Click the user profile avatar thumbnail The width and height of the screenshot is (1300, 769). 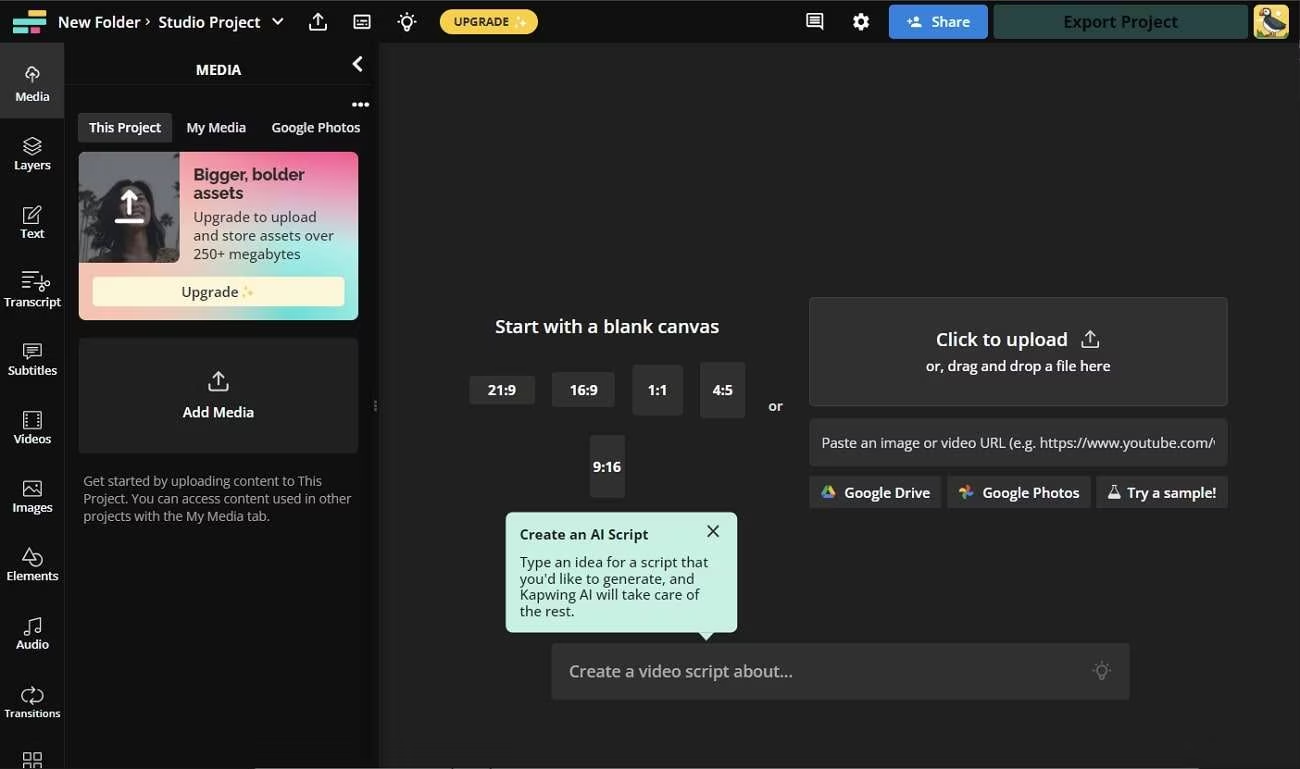click(1271, 22)
